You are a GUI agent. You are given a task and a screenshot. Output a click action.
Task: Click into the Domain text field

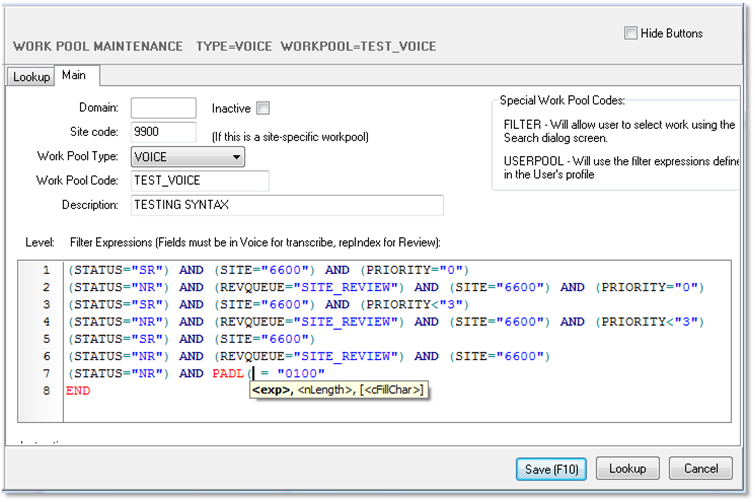[x=163, y=108]
